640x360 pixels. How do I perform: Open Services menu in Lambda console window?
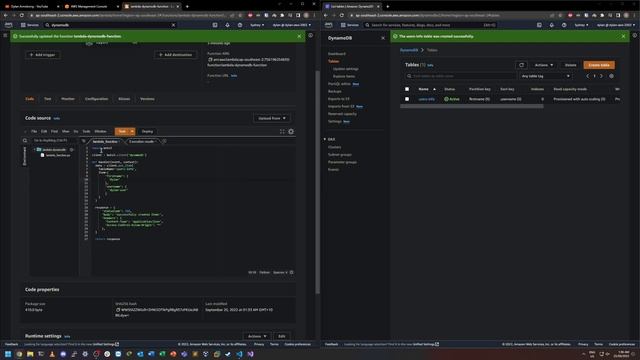point(29,25)
